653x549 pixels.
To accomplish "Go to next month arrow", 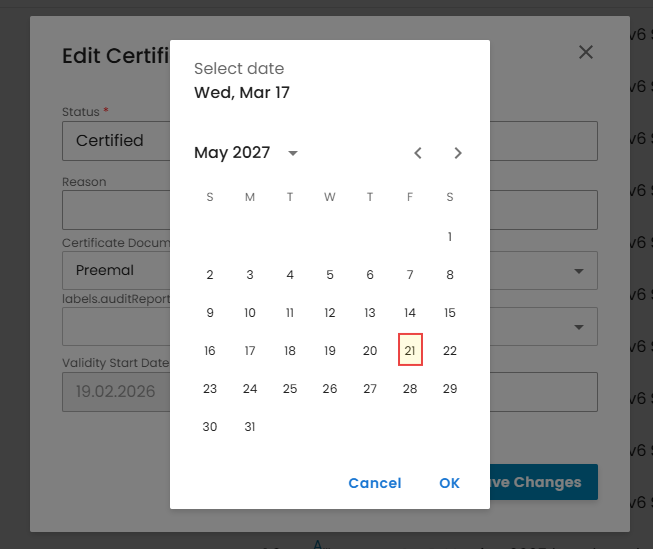I will point(458,153).
